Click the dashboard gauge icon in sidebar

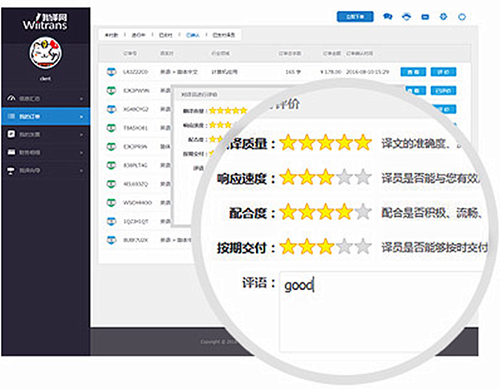click(x=11, y=98)
